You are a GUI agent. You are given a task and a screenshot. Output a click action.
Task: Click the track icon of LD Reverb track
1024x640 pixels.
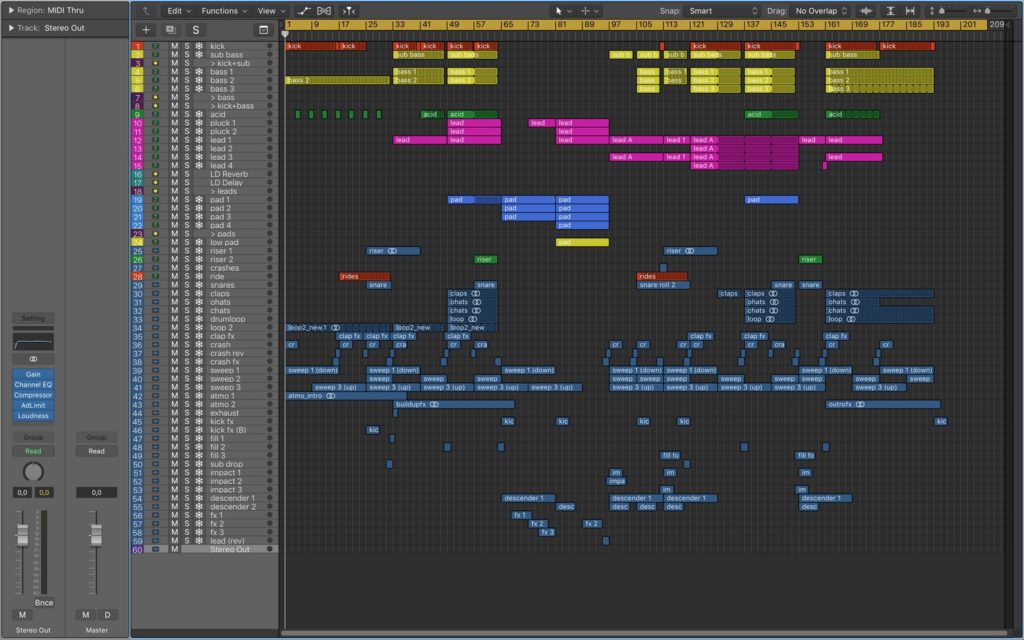[155, 174]
